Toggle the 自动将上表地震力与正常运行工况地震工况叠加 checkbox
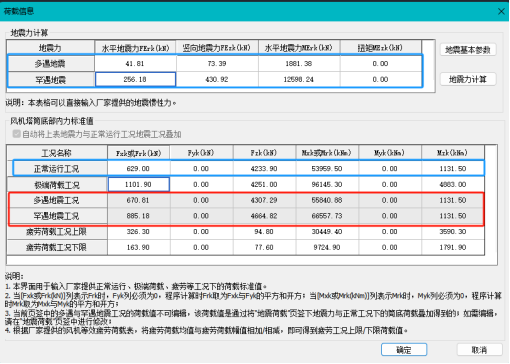 coord(16,134)
